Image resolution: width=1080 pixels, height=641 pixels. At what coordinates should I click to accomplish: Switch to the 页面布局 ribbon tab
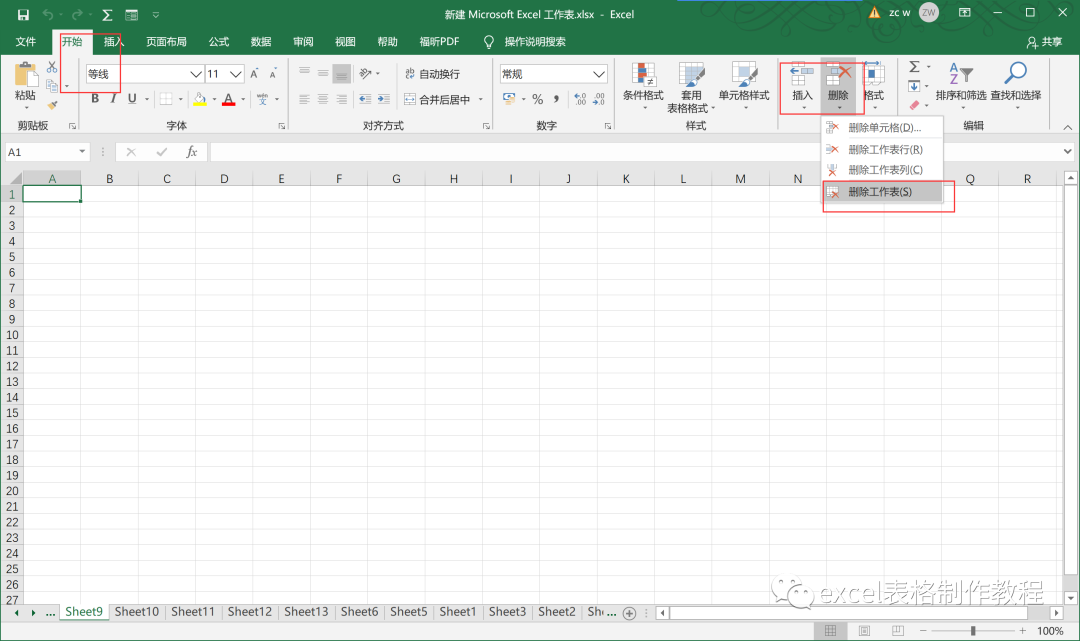point(166,42)
